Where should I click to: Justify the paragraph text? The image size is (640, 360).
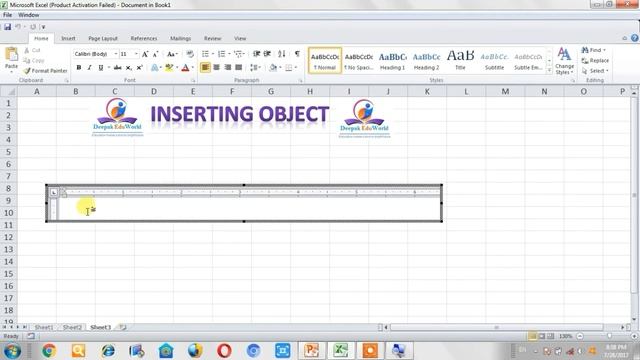pyautogui.click(x=238, y=67)
